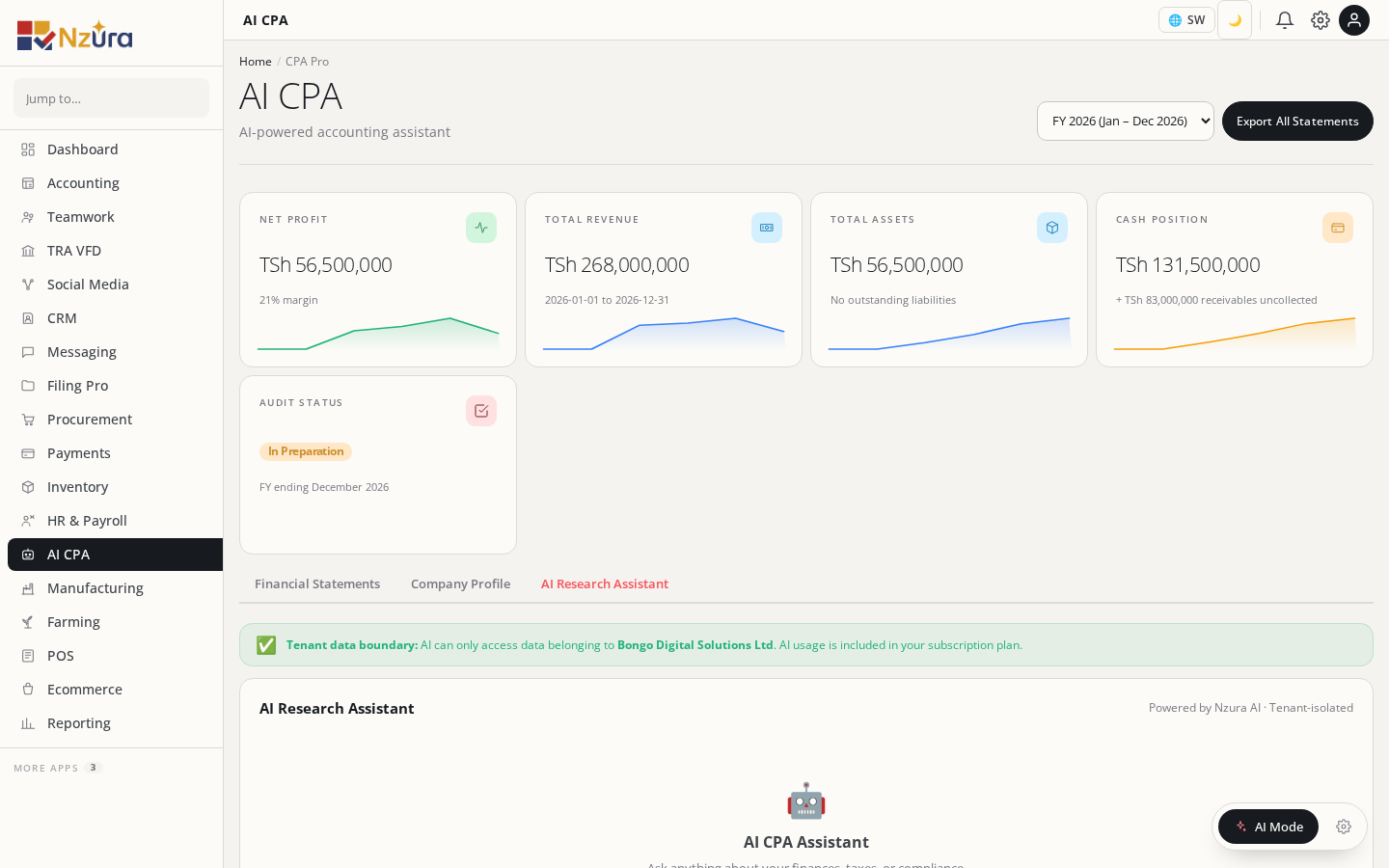Click Net Profit pulse icon
The width and height of the screenshot is (1389, 868).
point(481,228)
